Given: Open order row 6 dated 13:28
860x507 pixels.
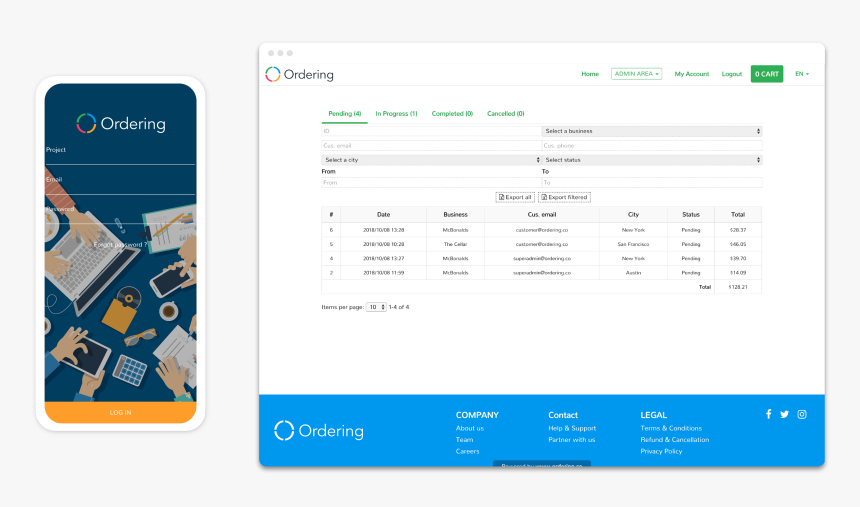Looking at the screenshot, I should (541, 230).
